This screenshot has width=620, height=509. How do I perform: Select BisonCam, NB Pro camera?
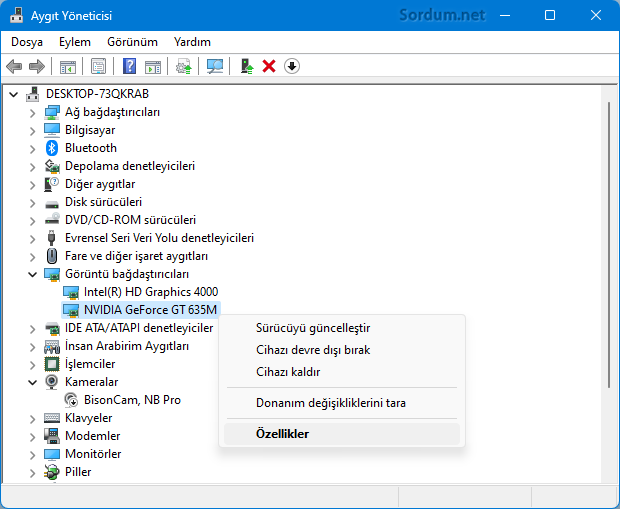(x=132, y=400)
